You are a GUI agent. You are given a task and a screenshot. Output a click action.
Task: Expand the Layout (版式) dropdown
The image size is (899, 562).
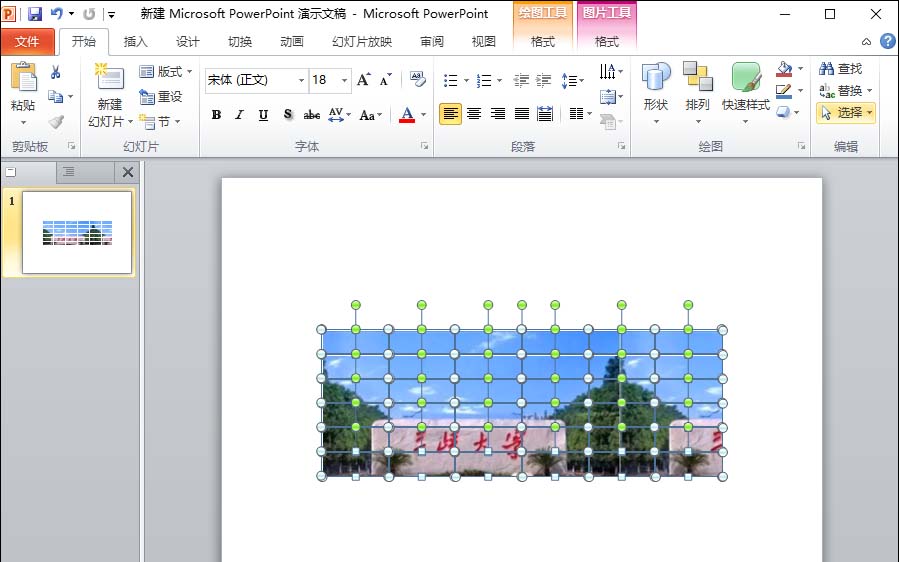[189, 72]
